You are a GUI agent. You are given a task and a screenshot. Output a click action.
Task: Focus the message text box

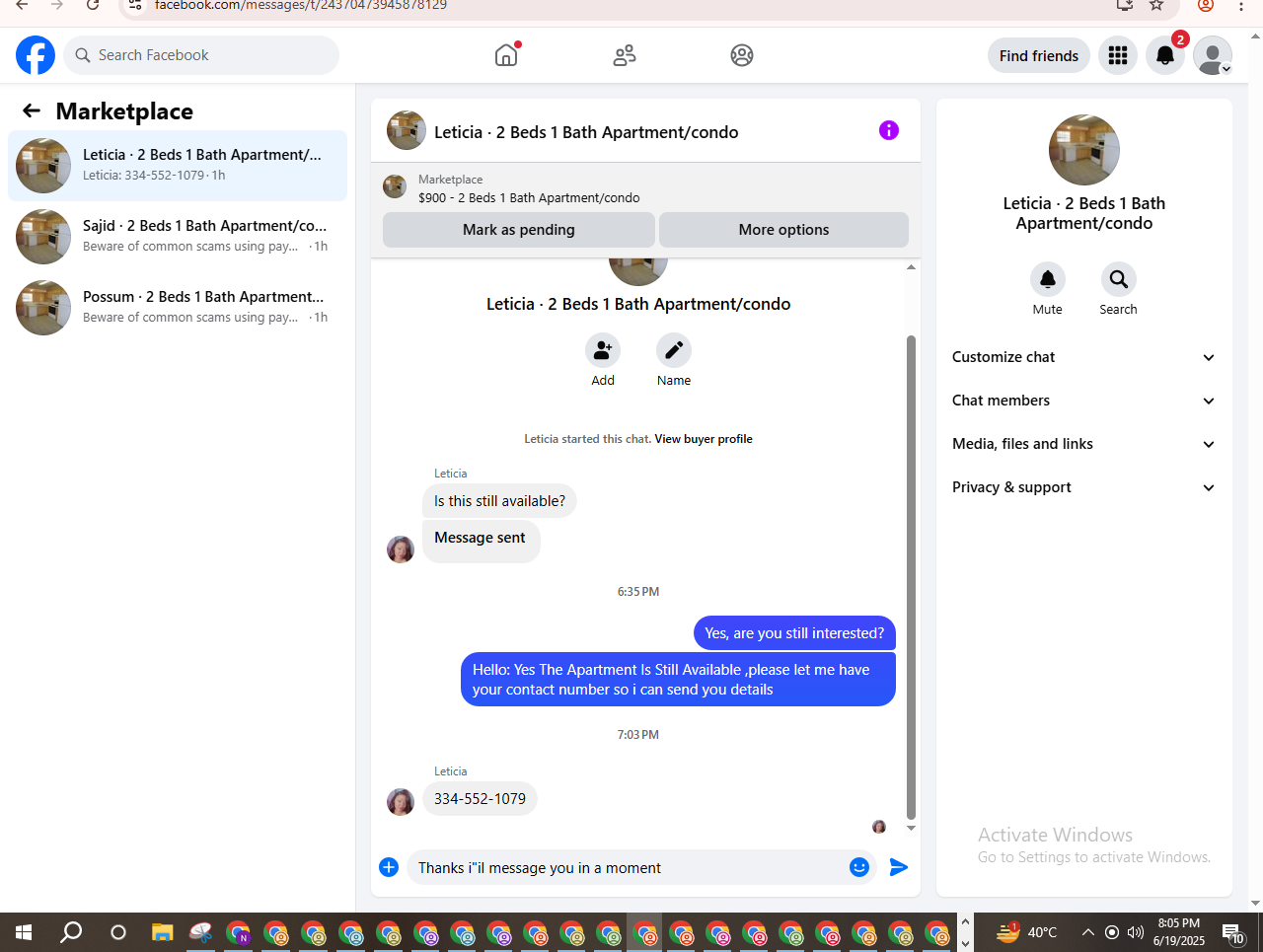tap(627, 867)
